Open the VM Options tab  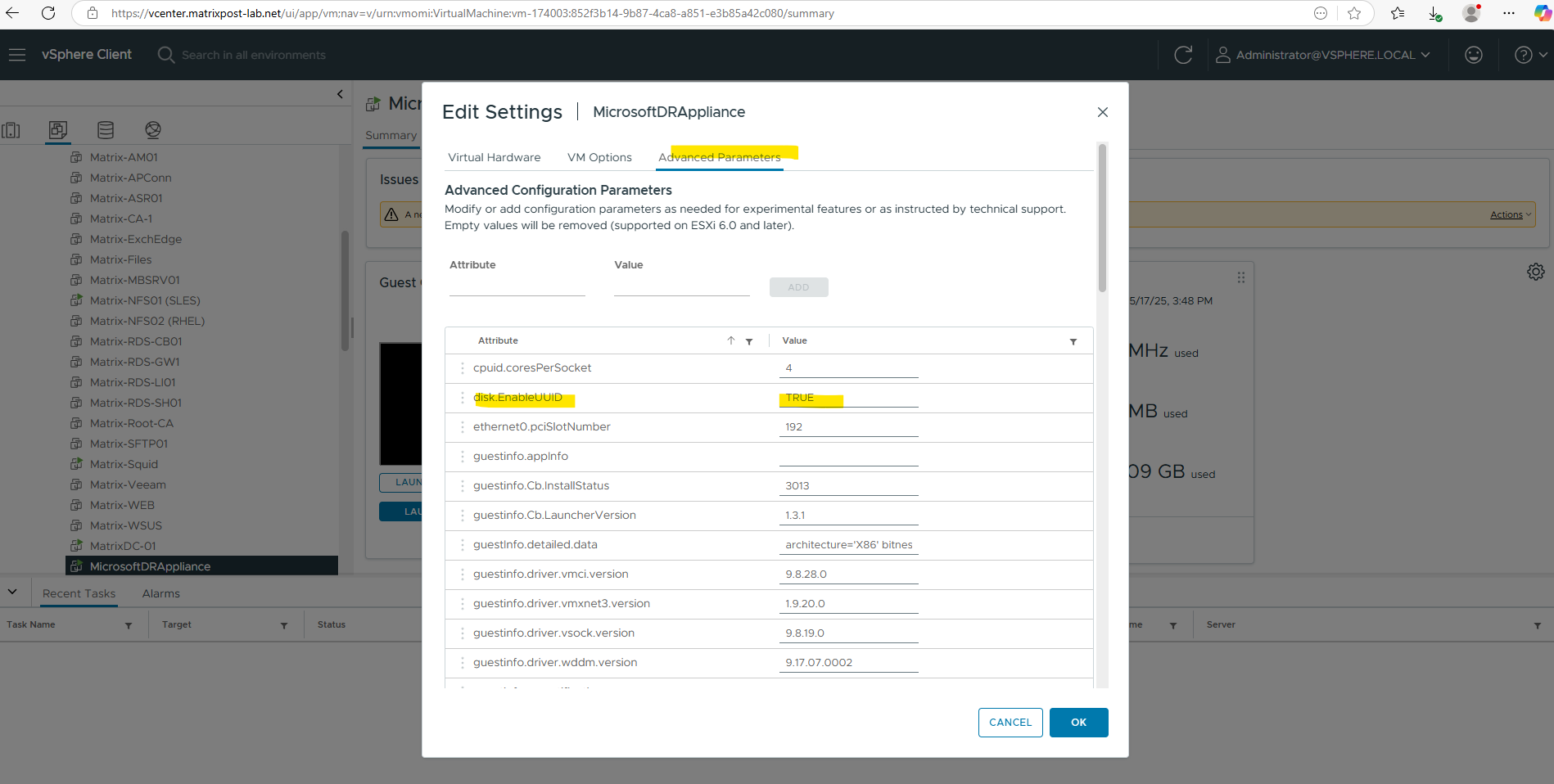599,157
